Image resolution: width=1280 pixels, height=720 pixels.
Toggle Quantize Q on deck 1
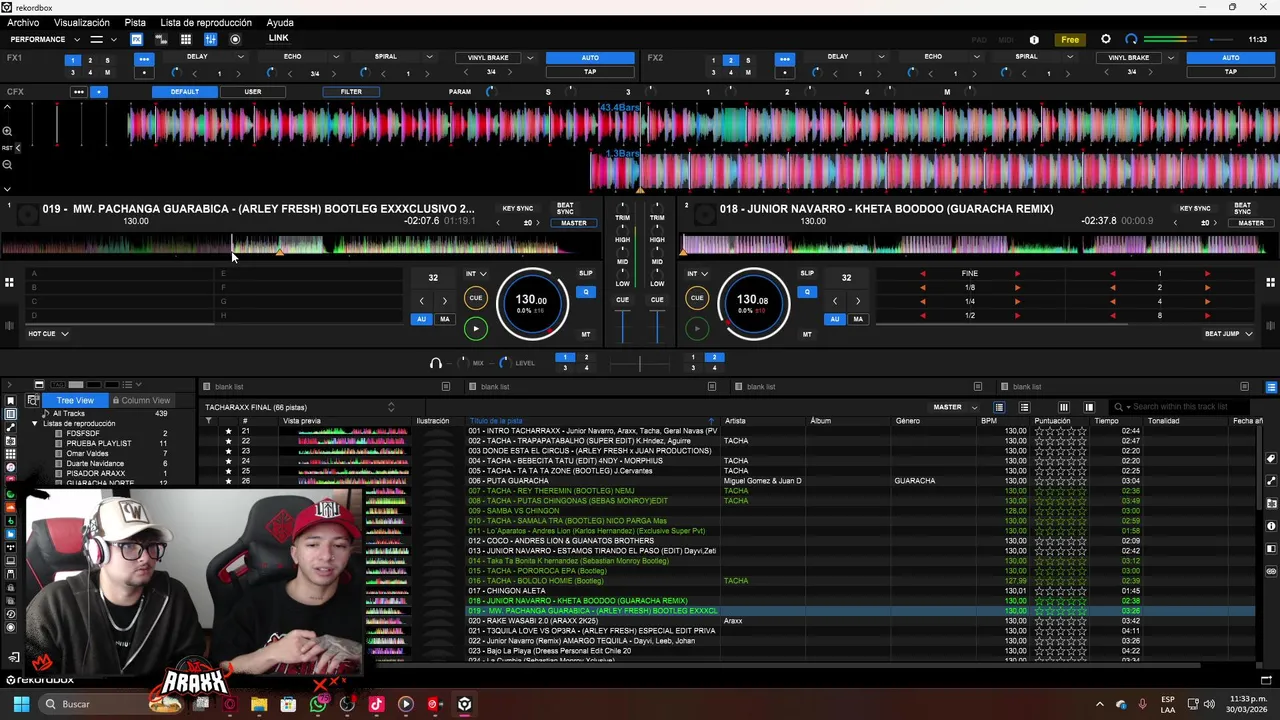coord(586,292)
